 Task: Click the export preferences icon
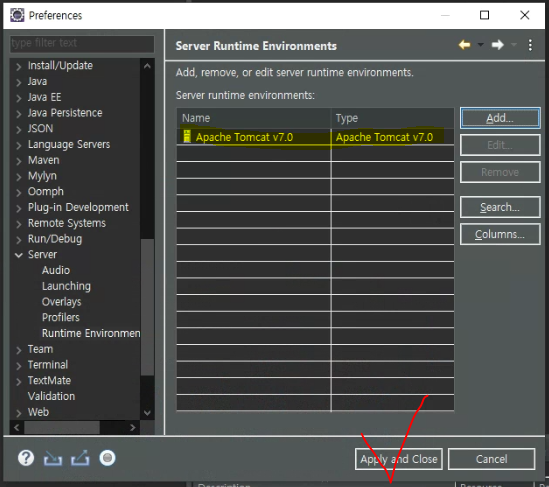[80, 458]
